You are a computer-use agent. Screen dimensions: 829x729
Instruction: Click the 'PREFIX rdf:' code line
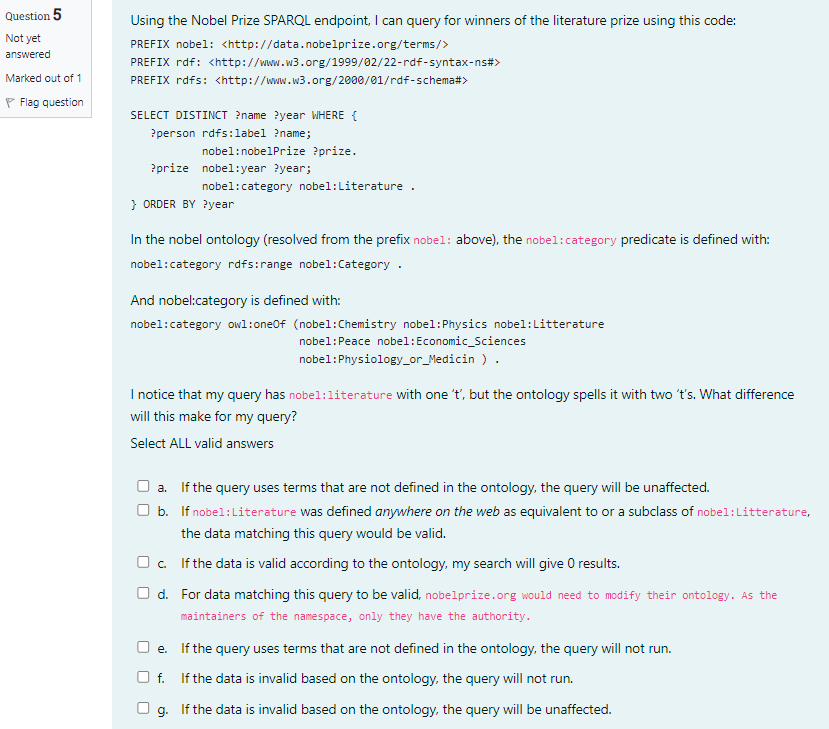(315, 62)
